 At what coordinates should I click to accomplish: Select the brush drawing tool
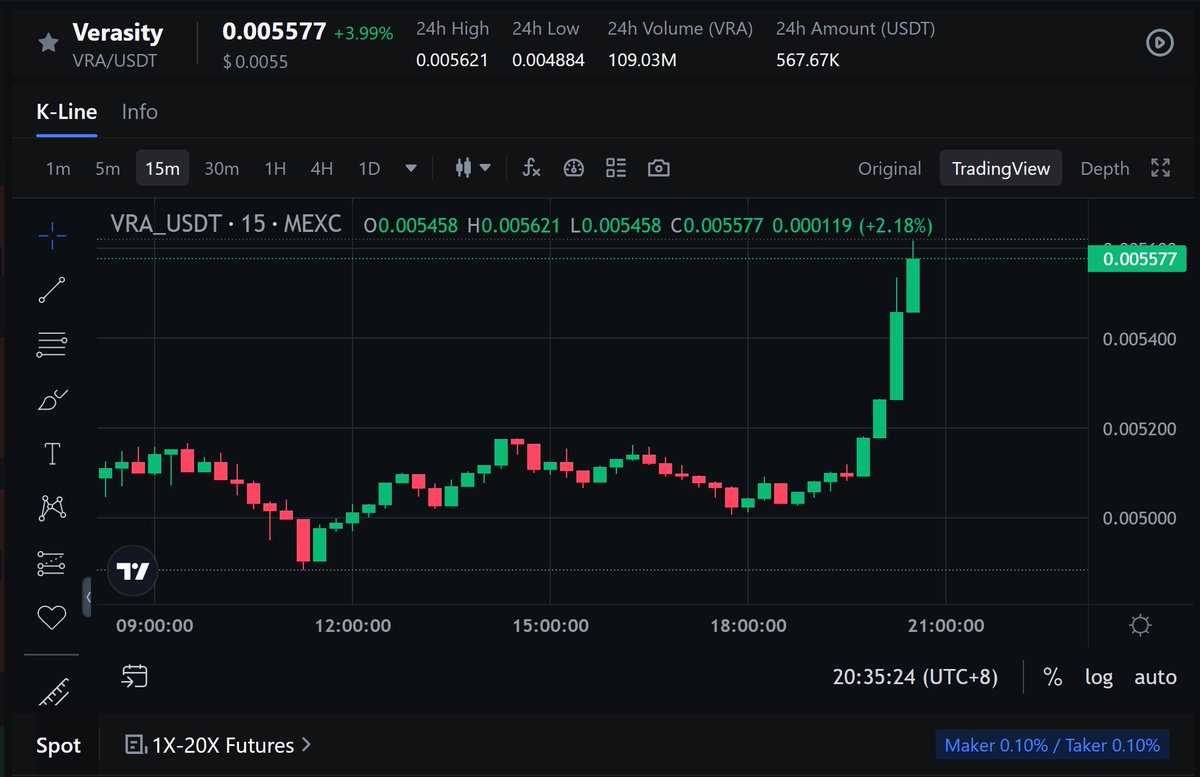click(x=52, y=400)
